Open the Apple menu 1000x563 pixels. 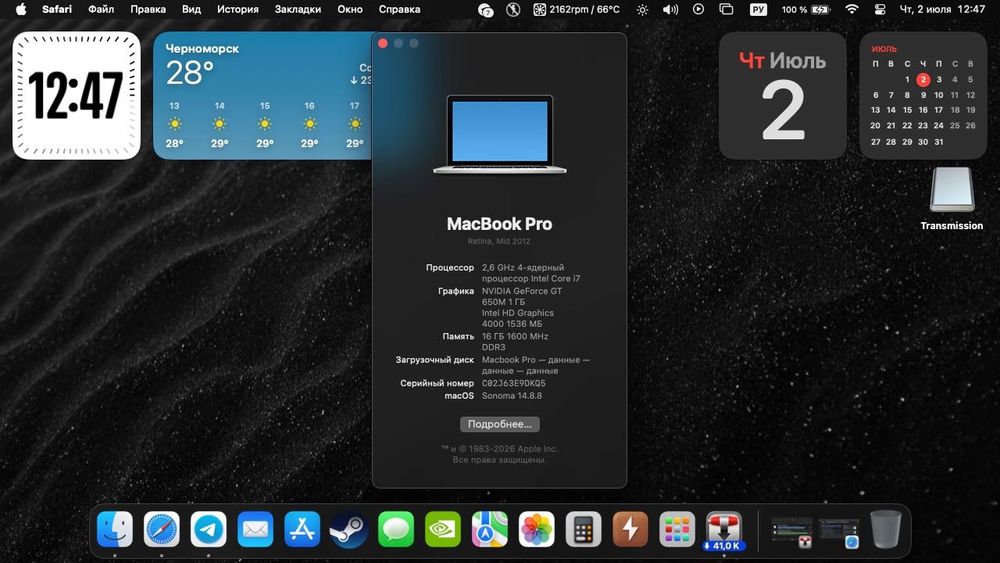pyautogui.click(x=21, y=9)
